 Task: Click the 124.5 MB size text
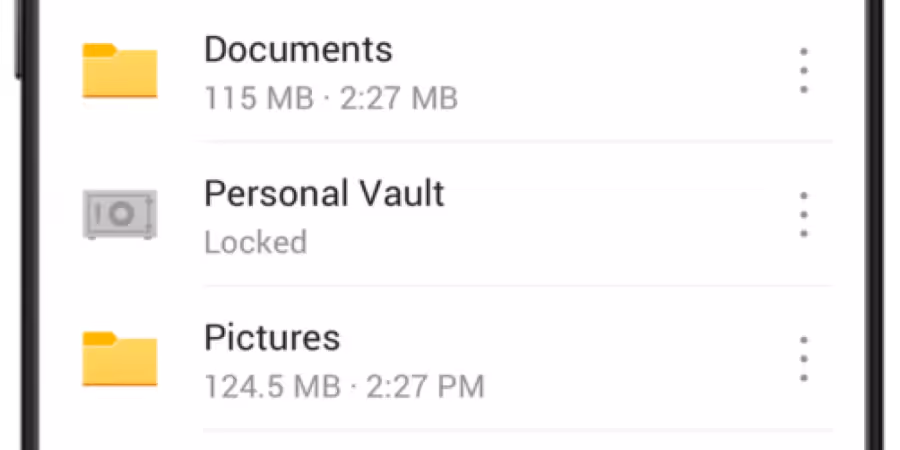pos(273,386)
